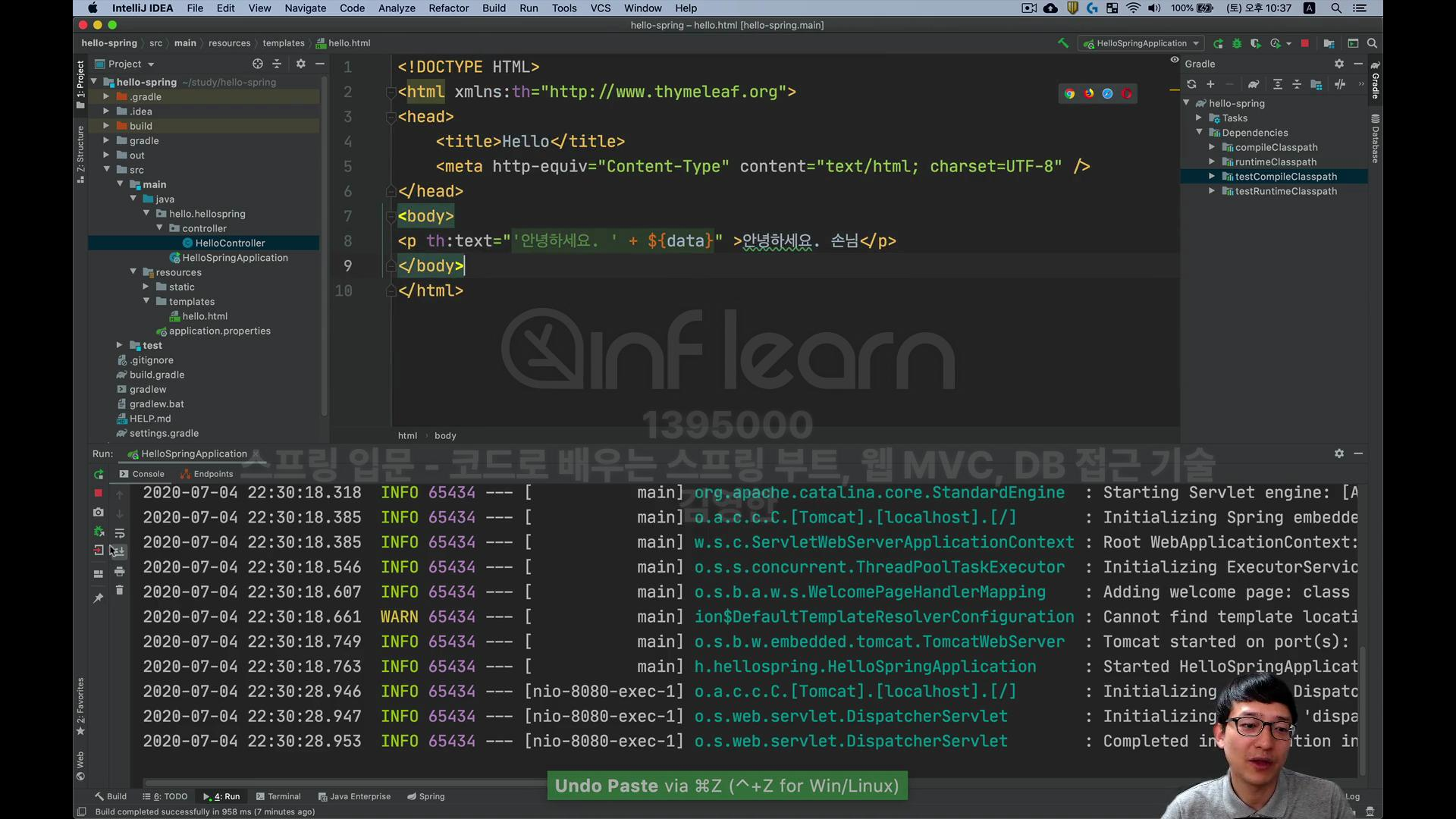Image resolution: width=1456 pixels, height=819 pixels.
Task: Open the Spring tool window
Action: pyautogui.click(x=425, y=796)
